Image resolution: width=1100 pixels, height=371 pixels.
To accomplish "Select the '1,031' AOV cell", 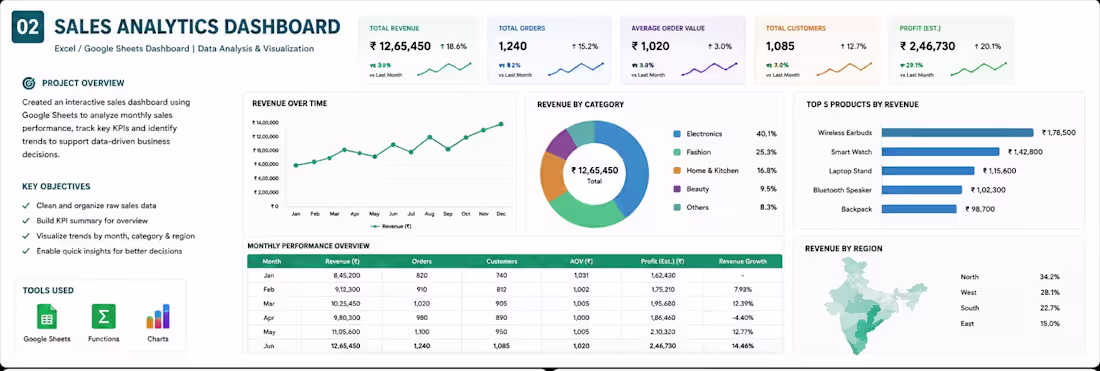I will tap(582, 275).
